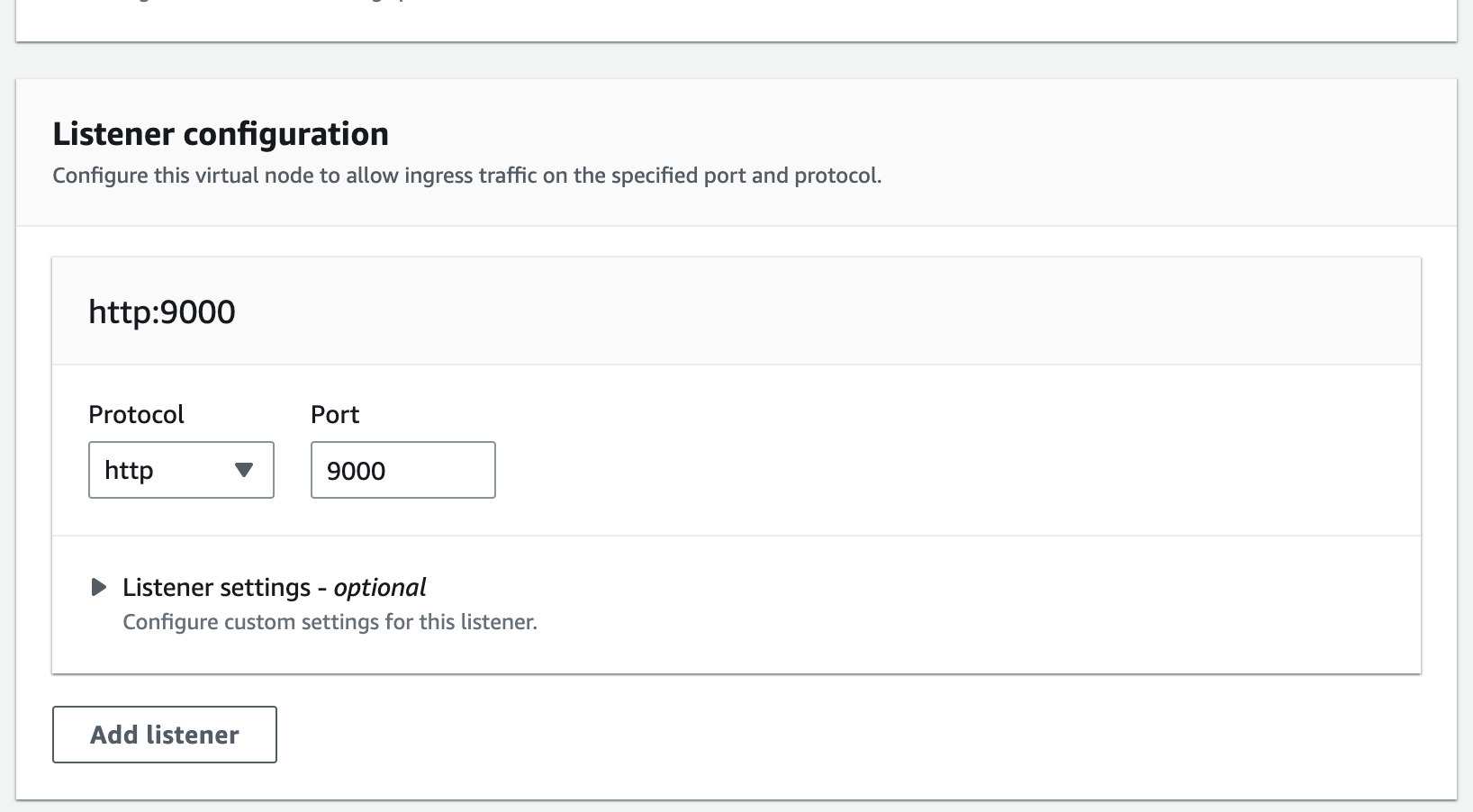Click the Port field label
1473x812 pixels.
pyautogui.click(x=335, y=414)
